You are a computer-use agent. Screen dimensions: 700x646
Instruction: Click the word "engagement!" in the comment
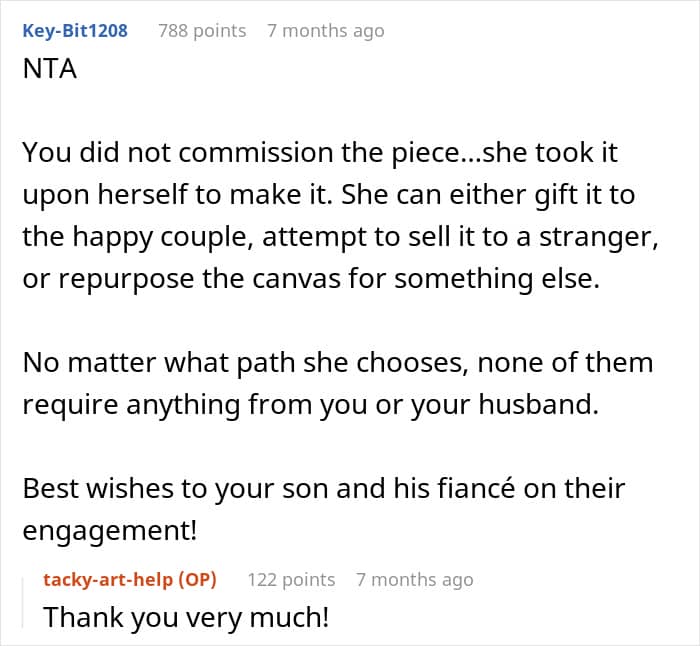pyautogui.click(x=110, y=531)
